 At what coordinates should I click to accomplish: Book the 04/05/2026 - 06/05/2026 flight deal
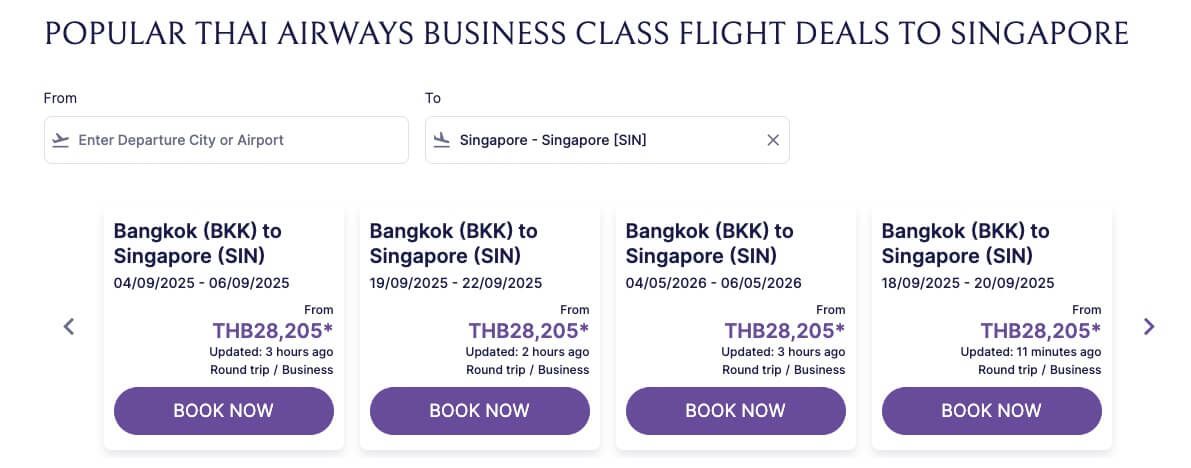(735, 411)
